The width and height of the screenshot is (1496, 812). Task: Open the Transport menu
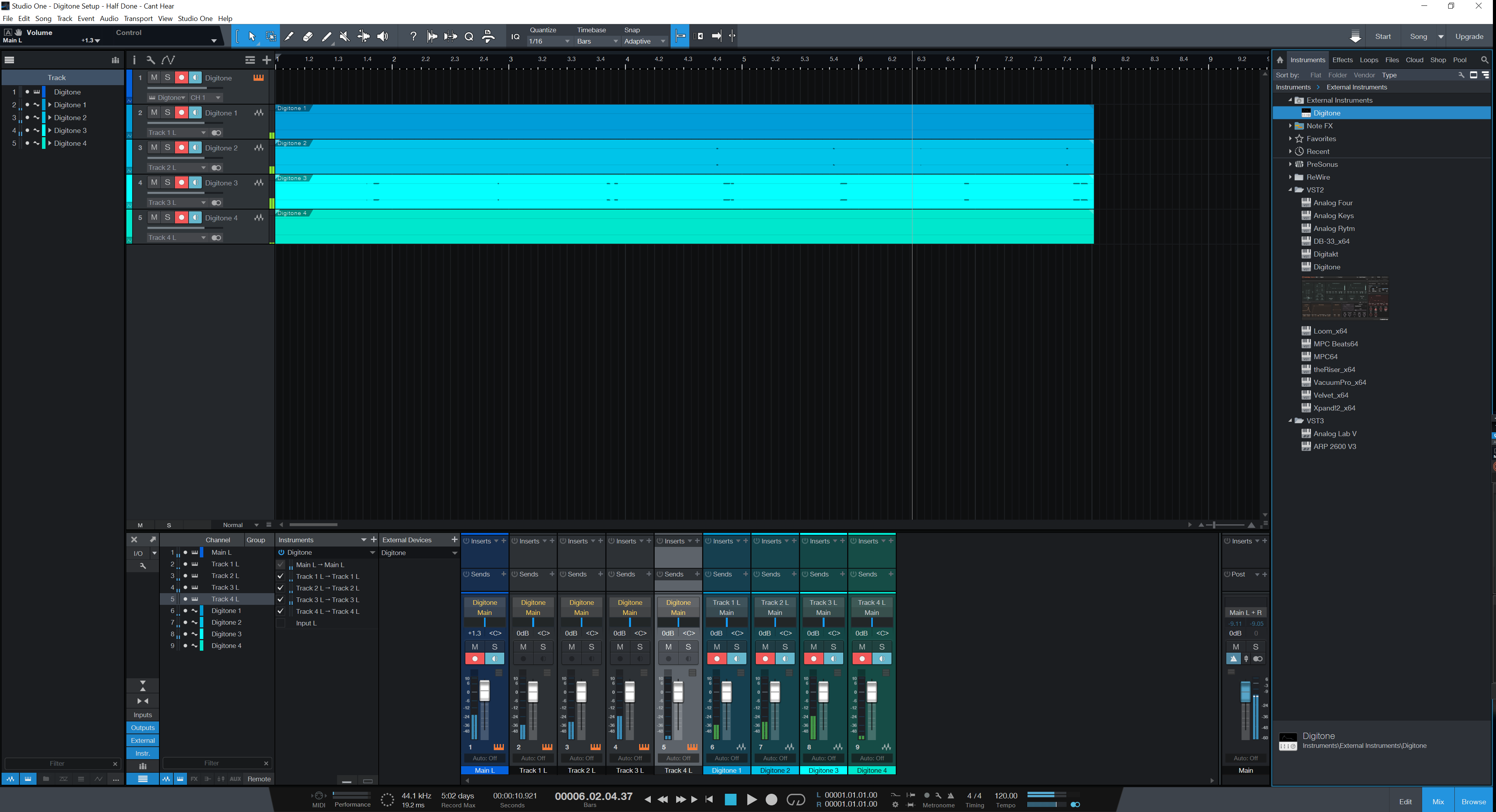(x=138, y=19)
